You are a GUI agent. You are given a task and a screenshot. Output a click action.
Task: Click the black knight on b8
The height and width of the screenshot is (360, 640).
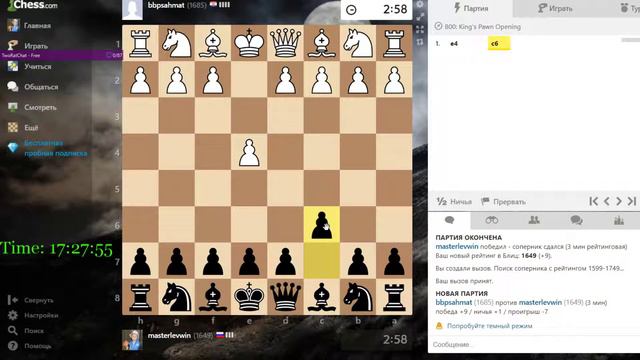358,297
